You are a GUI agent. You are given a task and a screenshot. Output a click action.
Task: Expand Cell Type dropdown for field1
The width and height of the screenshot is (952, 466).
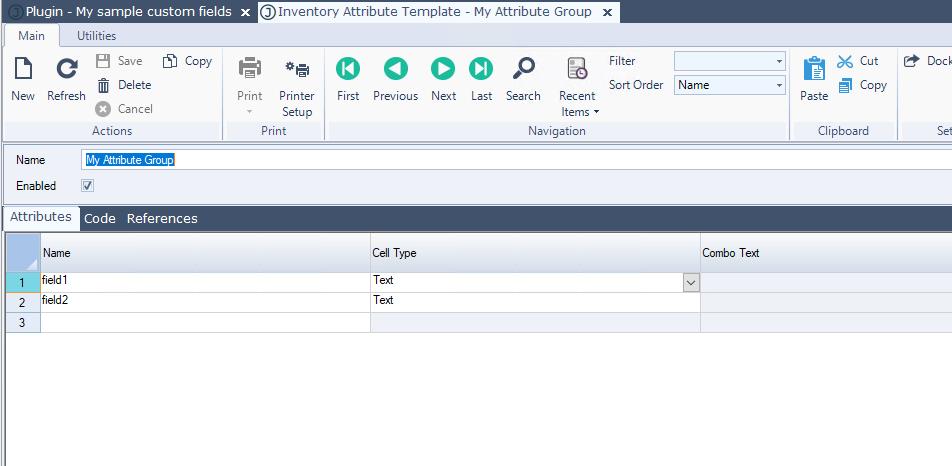click(690, 283)
